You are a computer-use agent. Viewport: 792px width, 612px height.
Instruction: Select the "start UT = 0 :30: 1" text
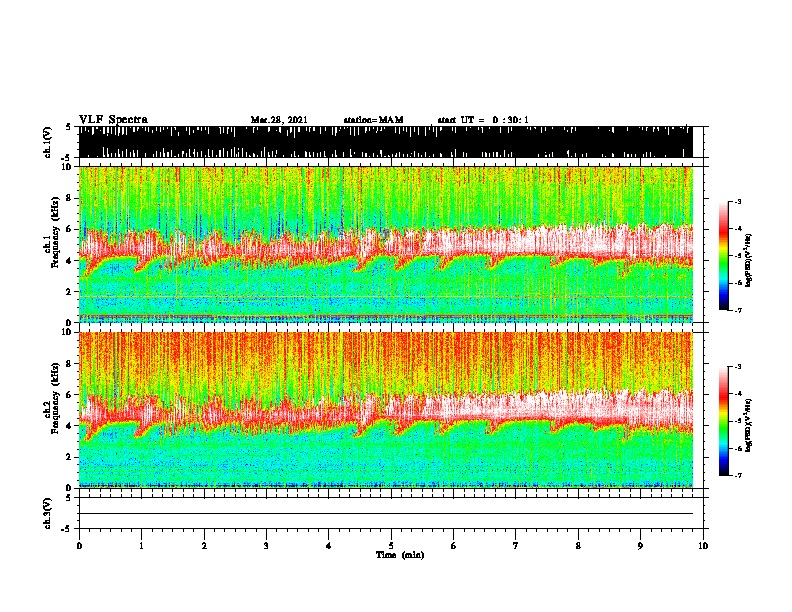coord(483,120)
